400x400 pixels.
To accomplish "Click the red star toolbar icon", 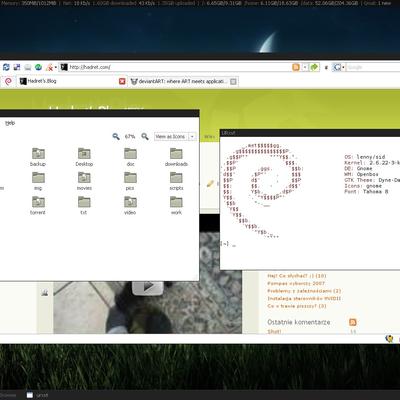I will (49, 67).
